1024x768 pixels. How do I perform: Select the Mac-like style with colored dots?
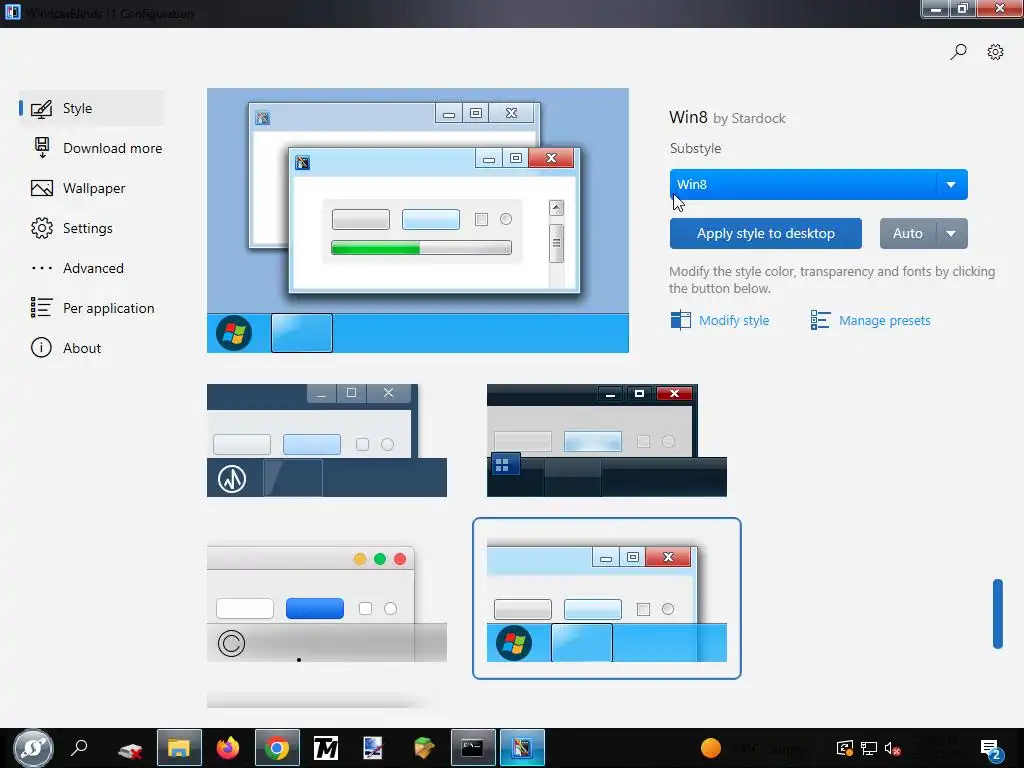pyautogui.click(x=327, y=604)
